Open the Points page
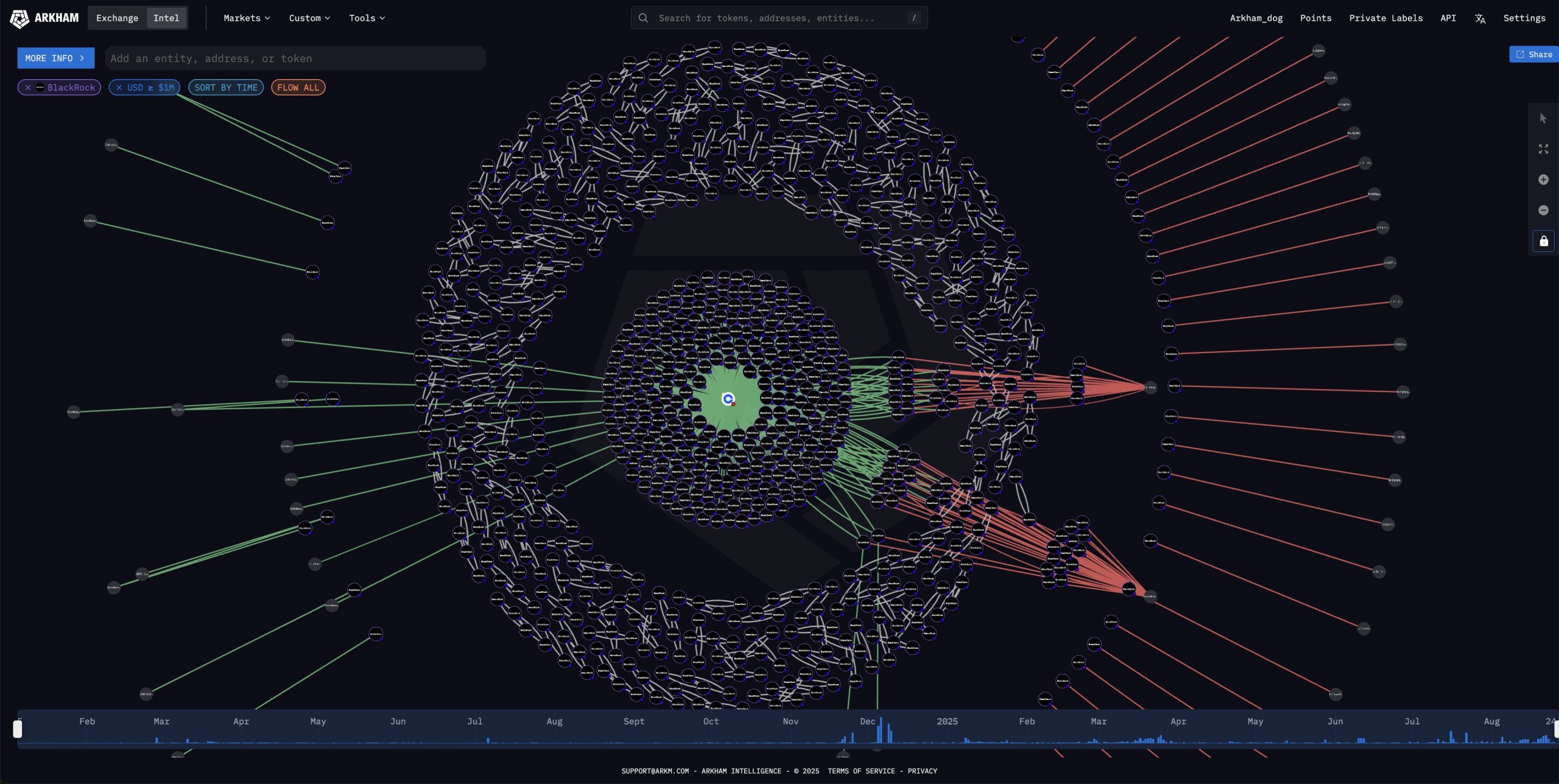This screenshot has height=784, width=1559. [x=1315, y=18]
